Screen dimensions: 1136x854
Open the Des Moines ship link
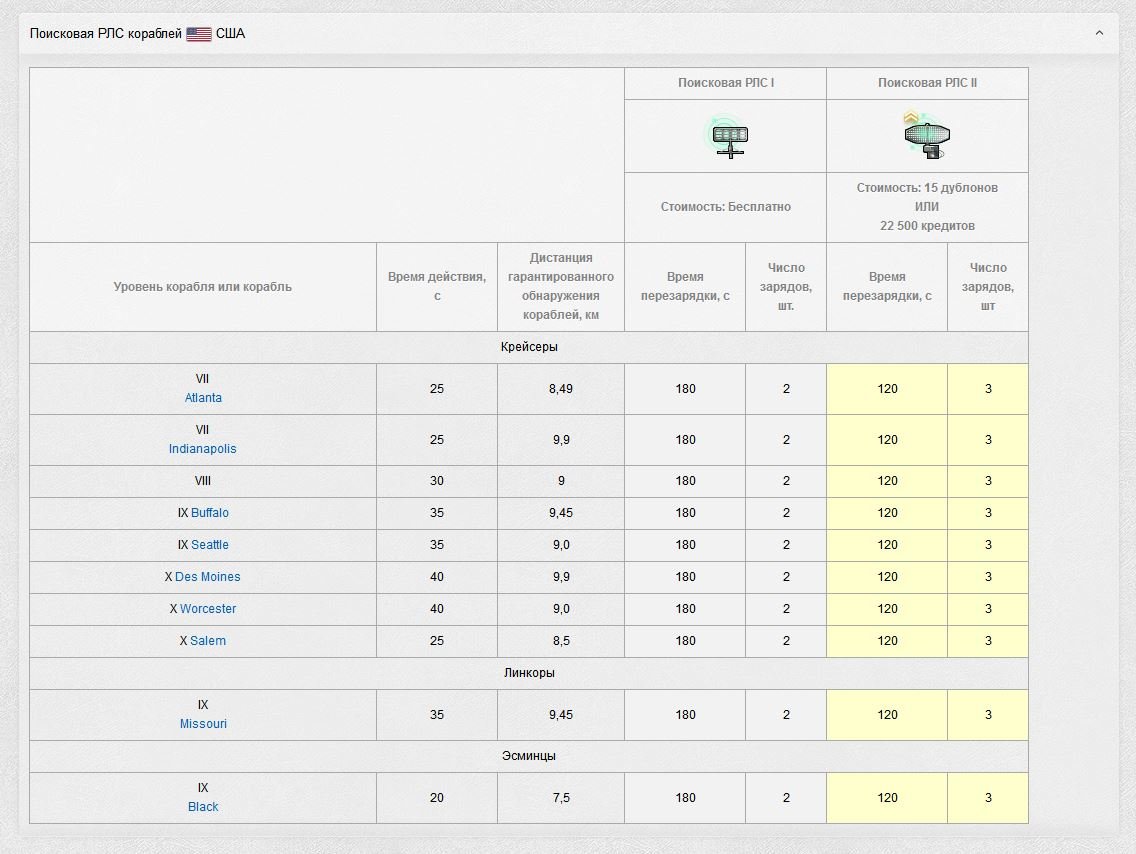pyautogui.click(x=208, y=577)
